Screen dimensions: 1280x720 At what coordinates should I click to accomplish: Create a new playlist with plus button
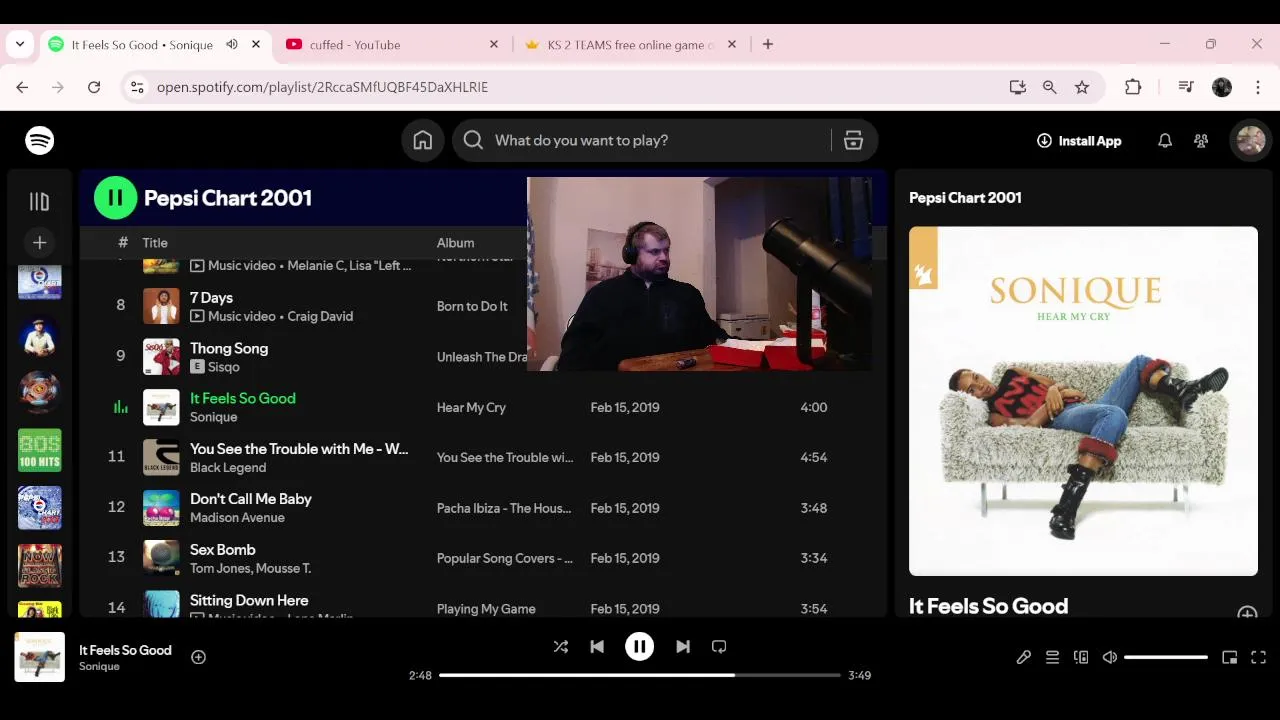click(x=39, y=242)
